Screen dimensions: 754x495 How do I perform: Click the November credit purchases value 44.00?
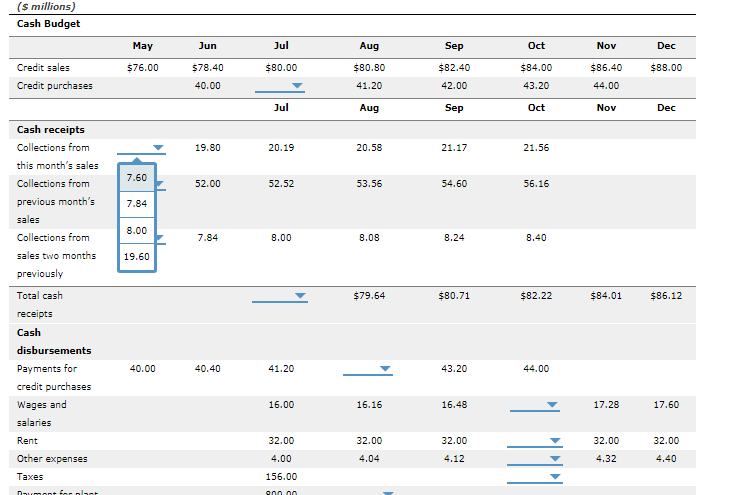(606, 86)
